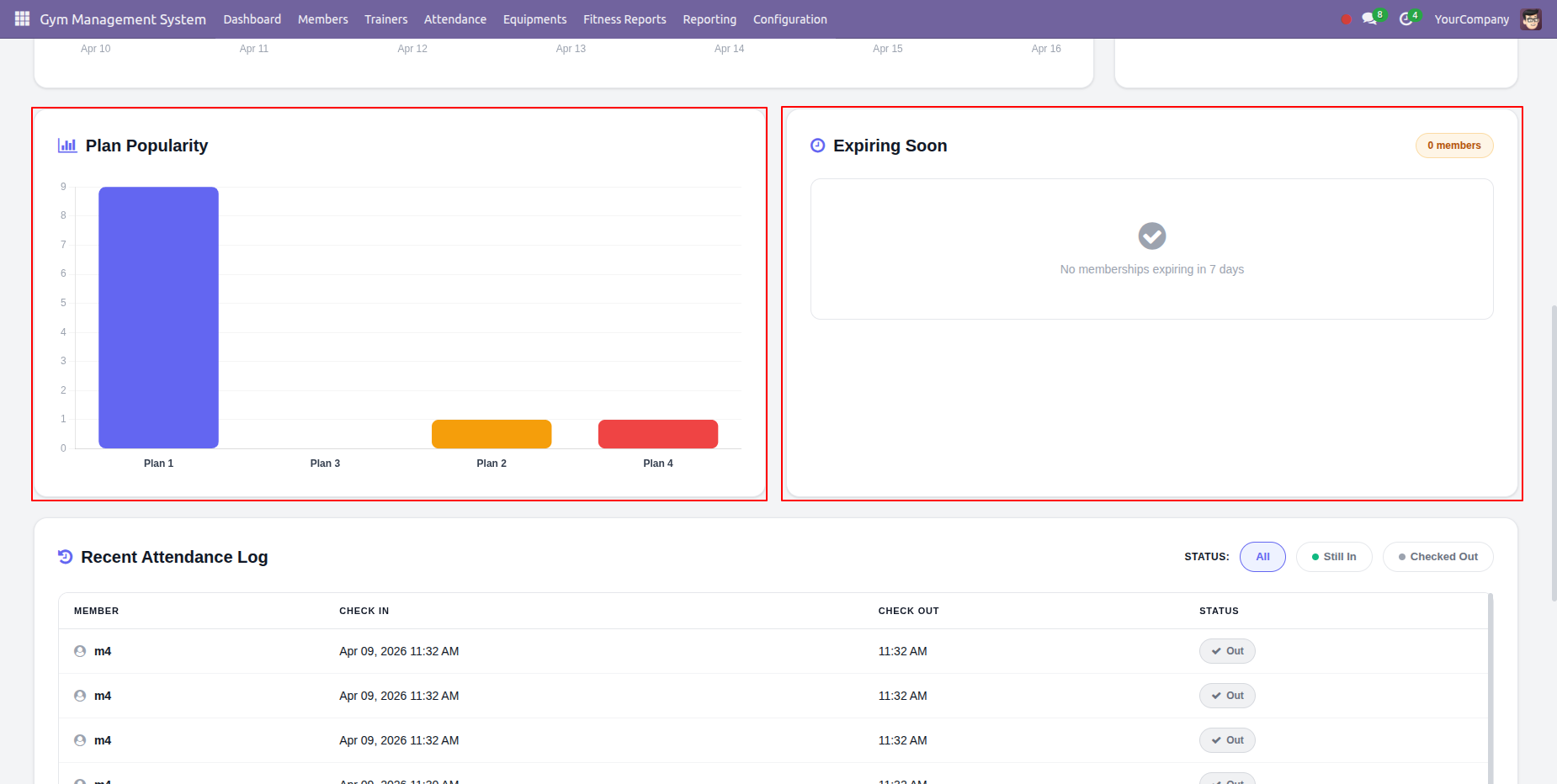Filter attendance by Still In

point(1334,557)
